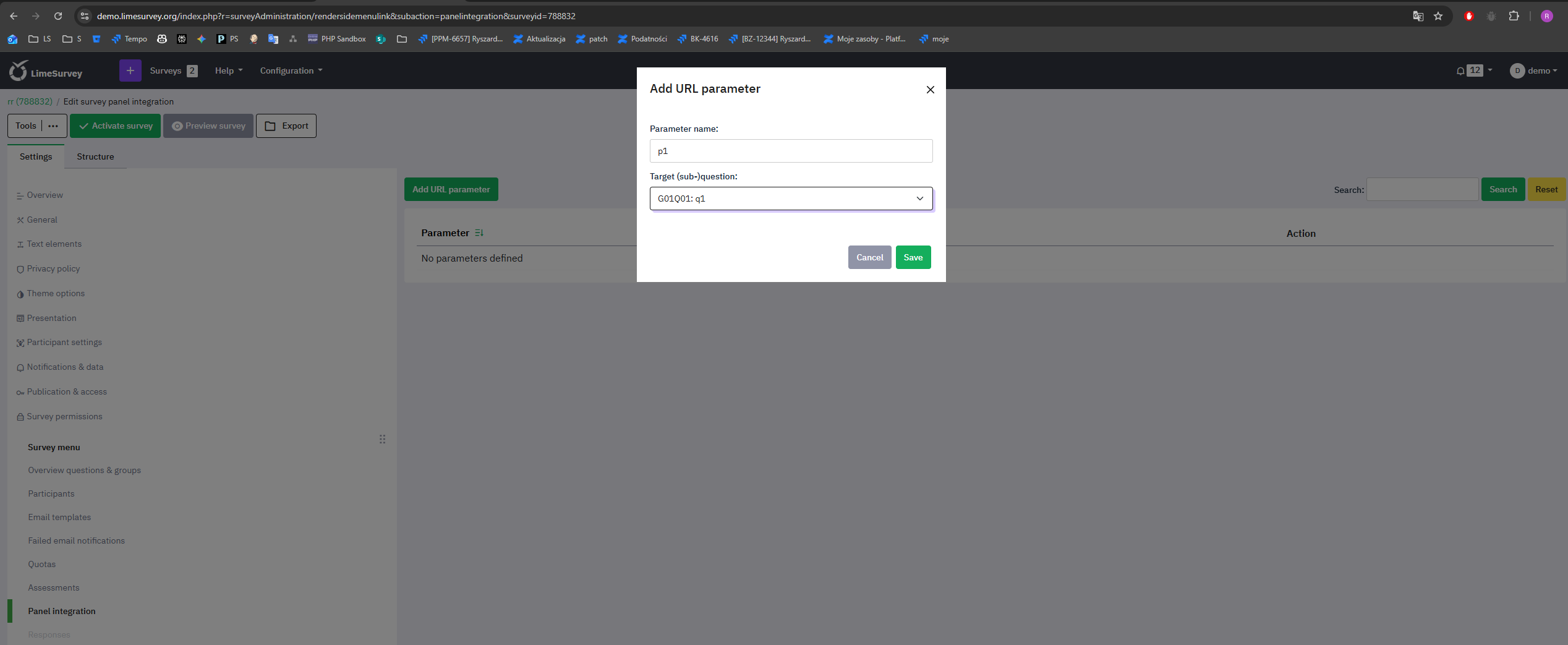Click the Parameter name input field
This screenshot has height=645, width=1568.
(791, 151)
